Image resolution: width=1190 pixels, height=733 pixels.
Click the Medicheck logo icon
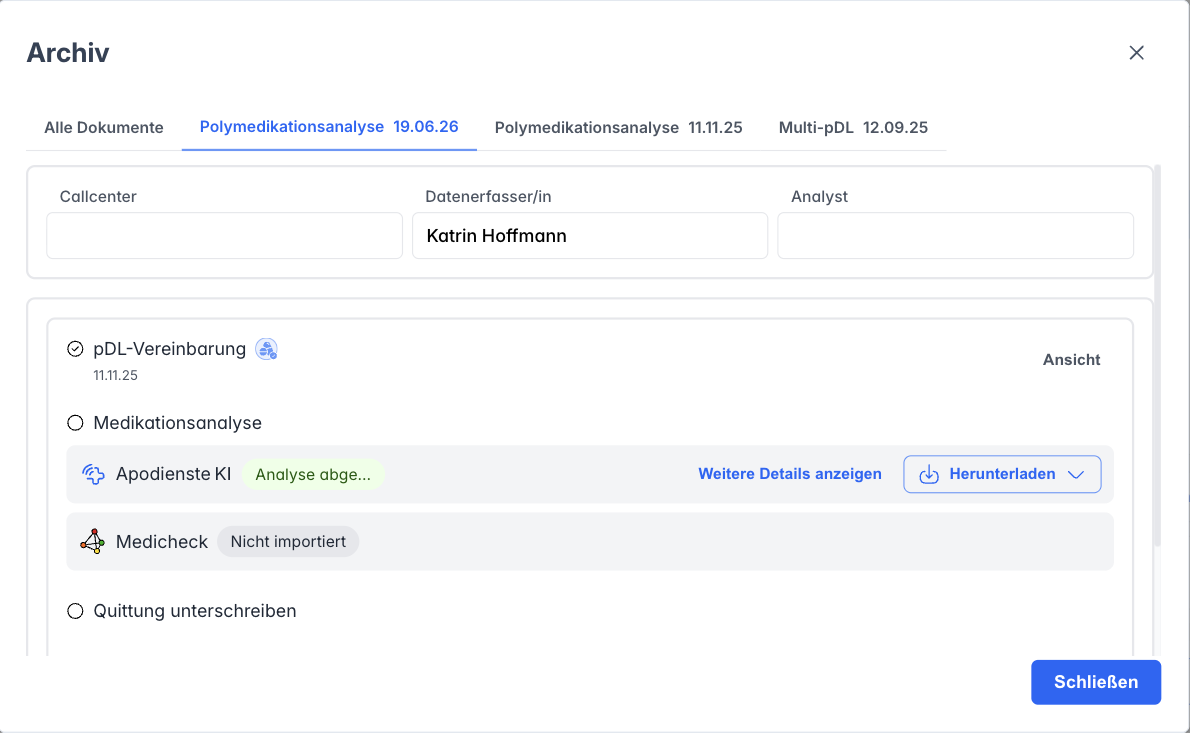tap(93, 542)
